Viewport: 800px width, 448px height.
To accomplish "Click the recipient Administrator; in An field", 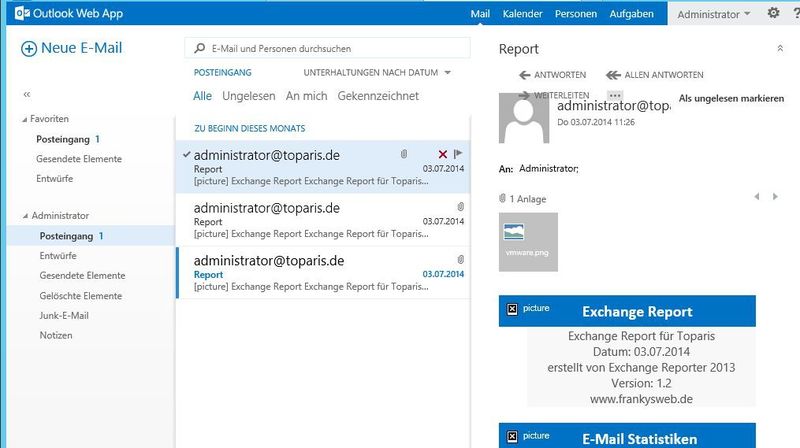I will 548,168.
